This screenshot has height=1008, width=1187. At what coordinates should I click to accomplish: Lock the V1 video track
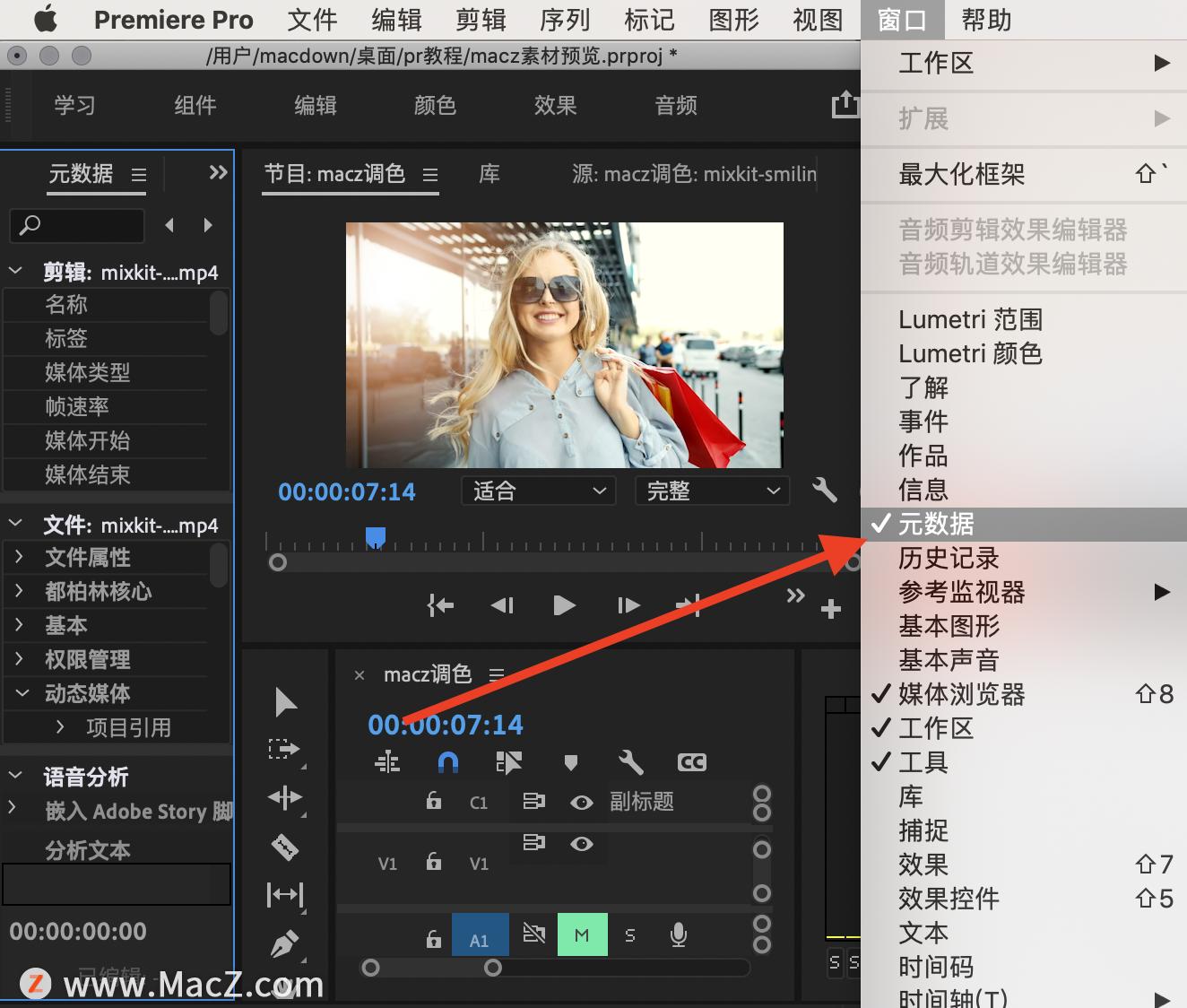pos(433,863)
